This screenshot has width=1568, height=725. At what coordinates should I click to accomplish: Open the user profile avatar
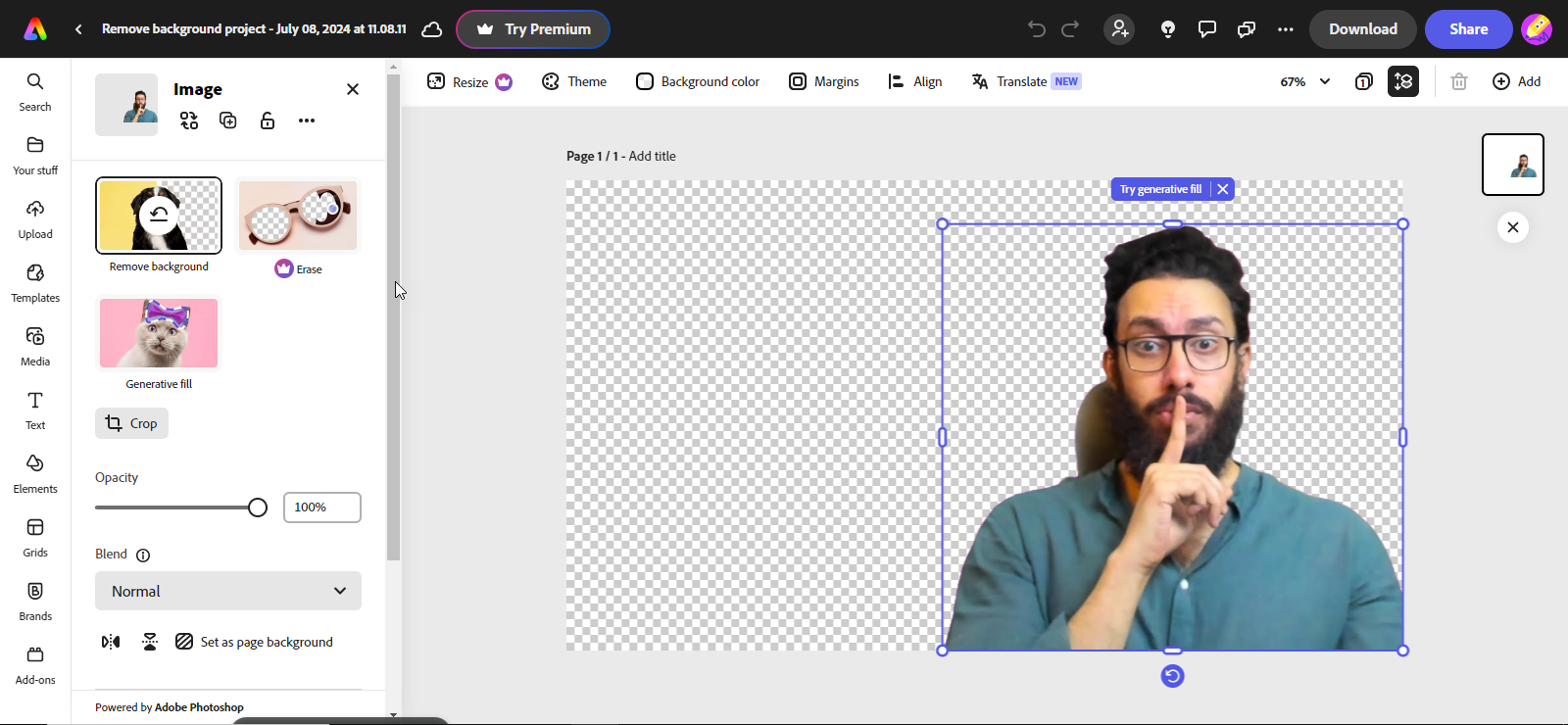(x=1537, y=29)
